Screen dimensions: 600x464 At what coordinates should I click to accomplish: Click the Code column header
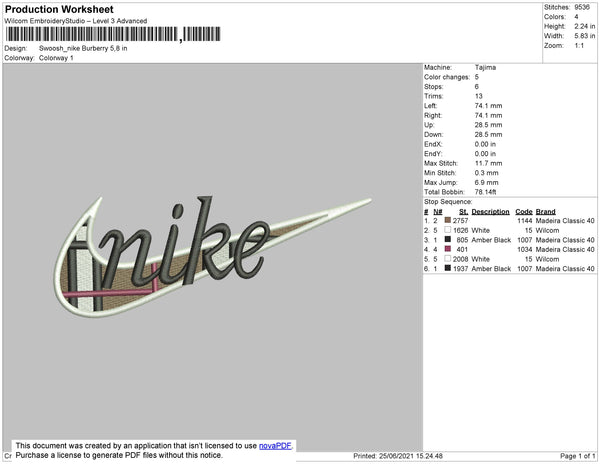pyautogui.click(x=524, y=212)
